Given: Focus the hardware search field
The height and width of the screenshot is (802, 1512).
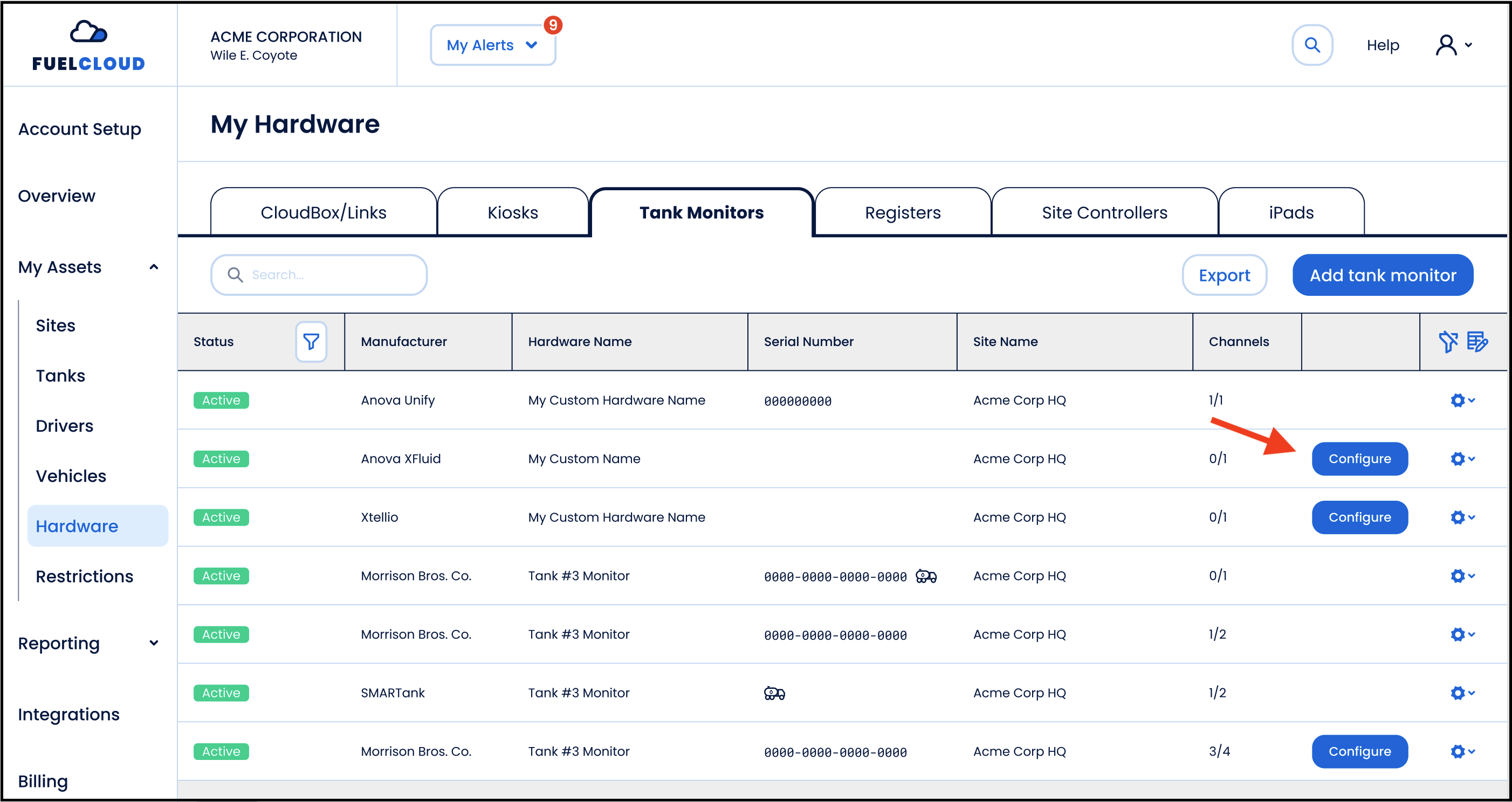Looking at the screenshot, I should [319, 274].
